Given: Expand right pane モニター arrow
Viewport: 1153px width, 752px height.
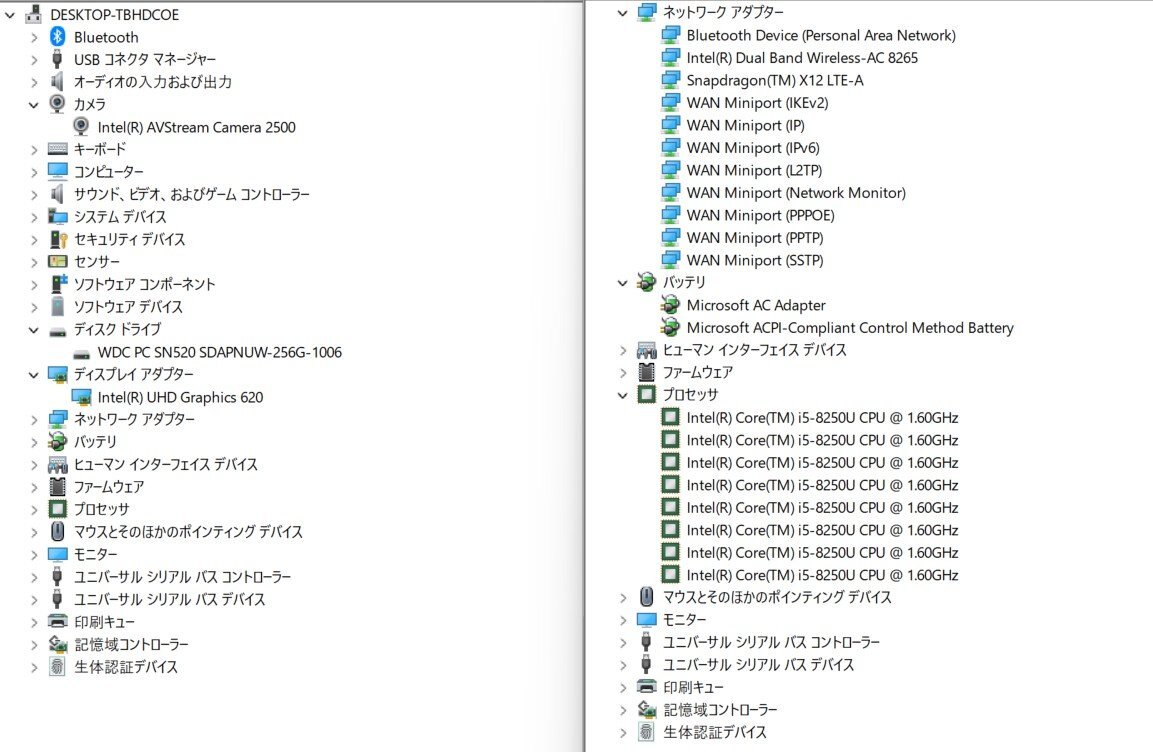Looking at the screenshot, I should [623, 620].
